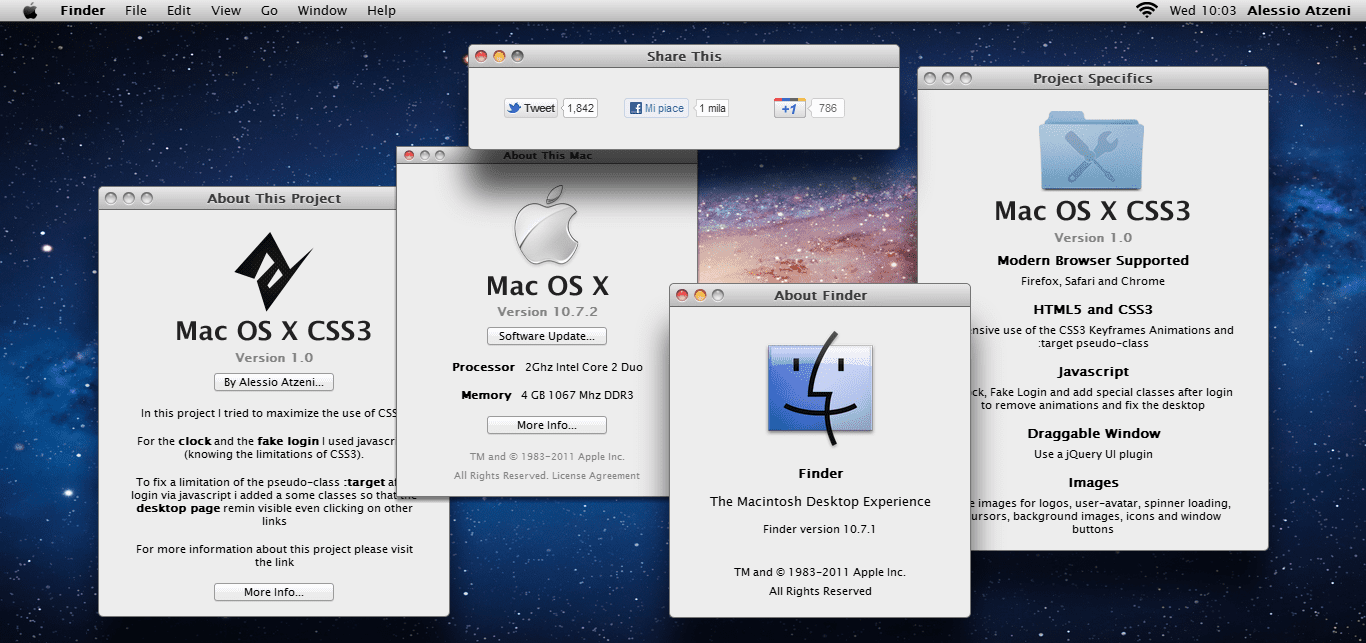Click the Wi-Fi icon in the menu bar

(1146, 10)
